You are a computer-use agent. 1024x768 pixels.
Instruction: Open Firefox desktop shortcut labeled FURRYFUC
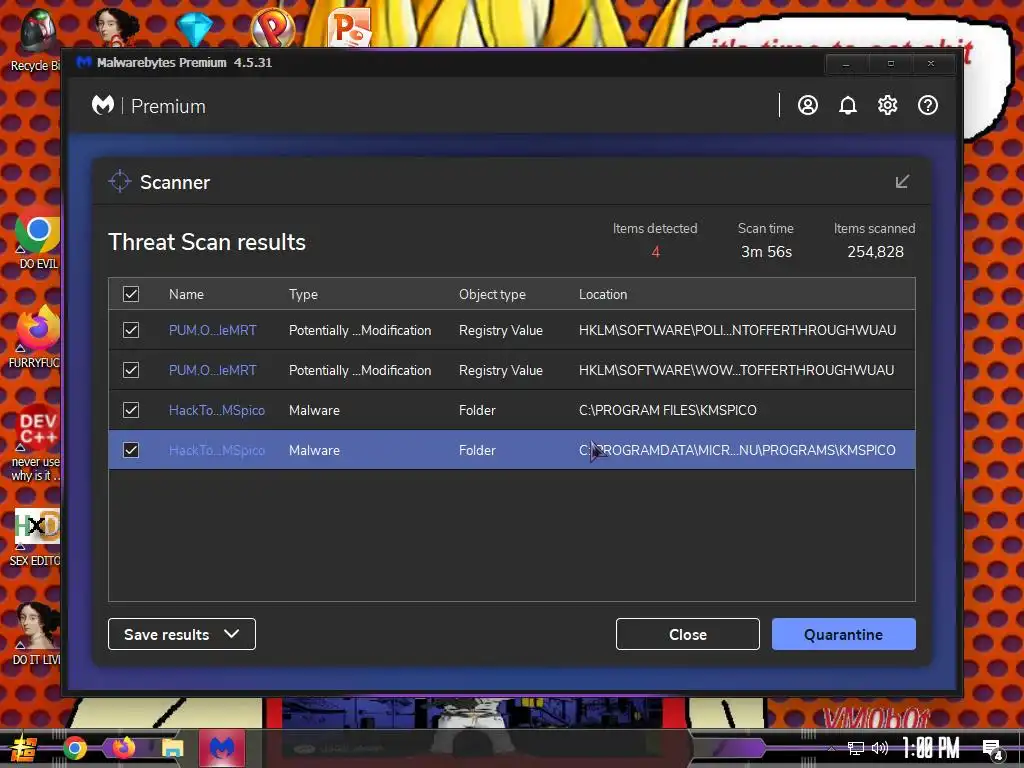(36, 336)
